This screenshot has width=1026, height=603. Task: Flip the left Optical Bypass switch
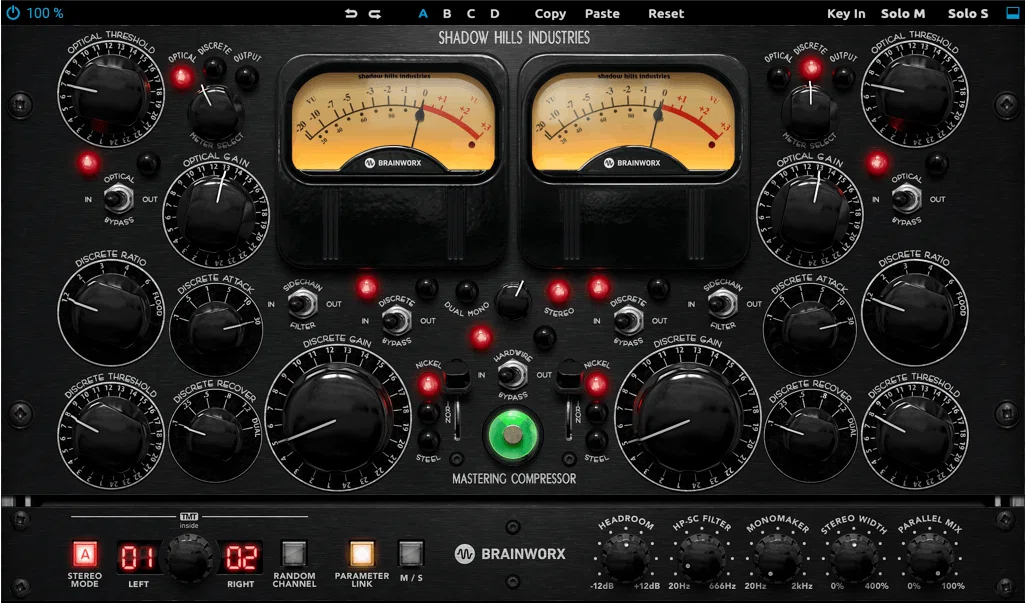[118, 198]
